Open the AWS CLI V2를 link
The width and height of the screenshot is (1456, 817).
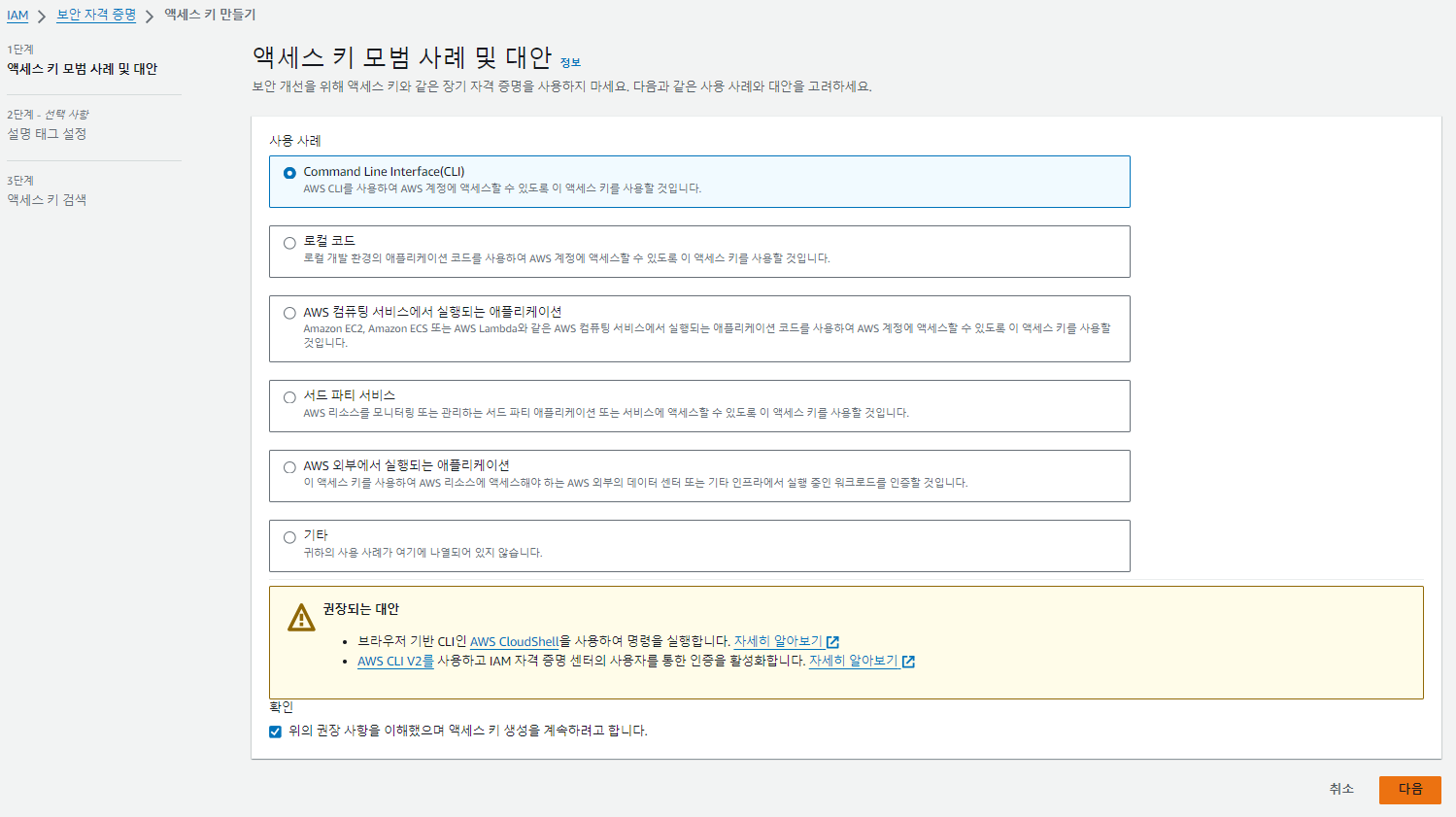[x=395, y=661]
